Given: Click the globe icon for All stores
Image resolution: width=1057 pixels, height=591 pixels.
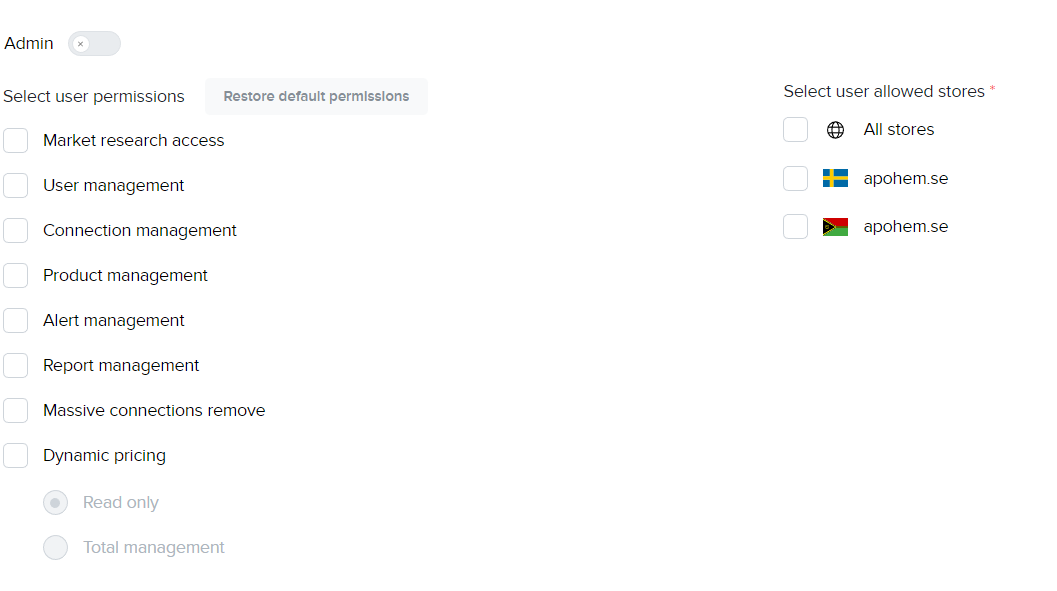Looking at the screenshot, I should point(836,130).
